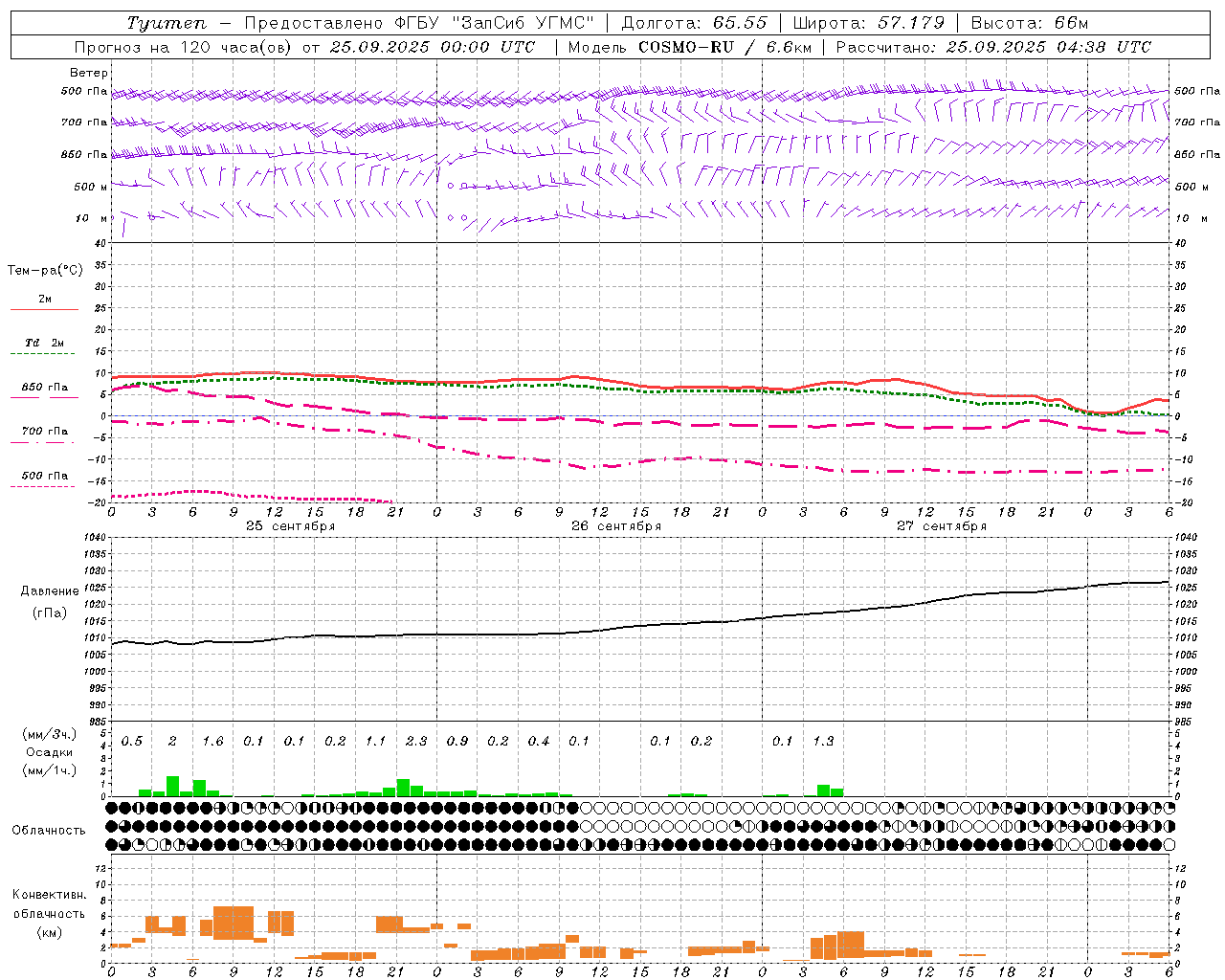
Task: Click the "Конвективн." convective cloud label
Action: 49,895
